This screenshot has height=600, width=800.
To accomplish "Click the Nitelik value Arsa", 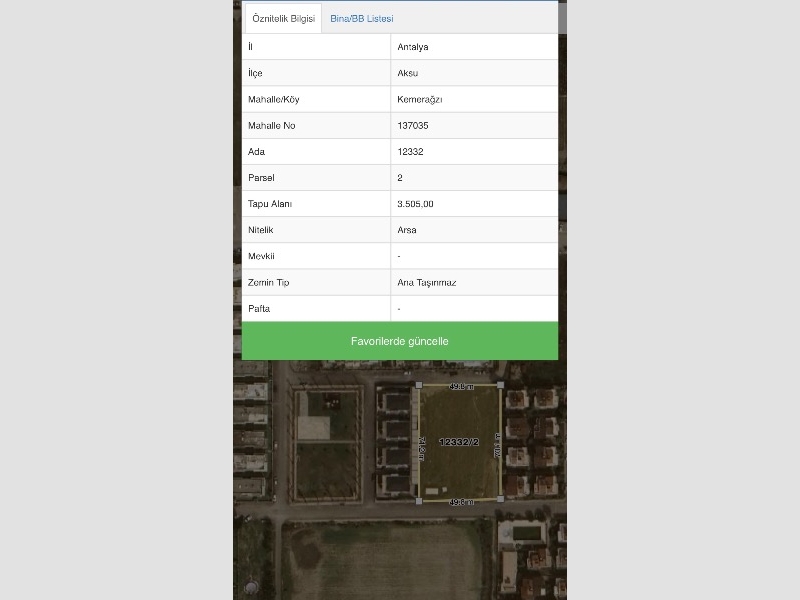I will tap(407, 230).
